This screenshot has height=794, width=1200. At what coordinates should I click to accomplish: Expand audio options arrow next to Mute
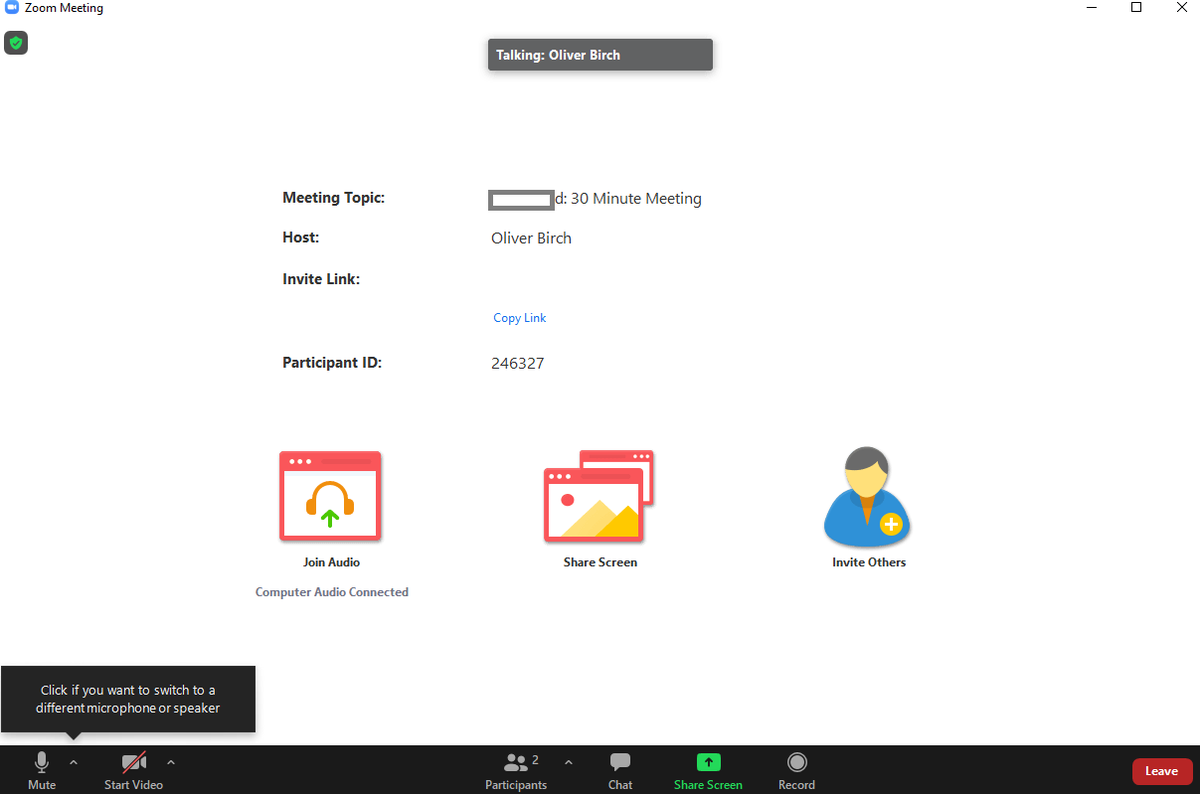tap(73, 762)
